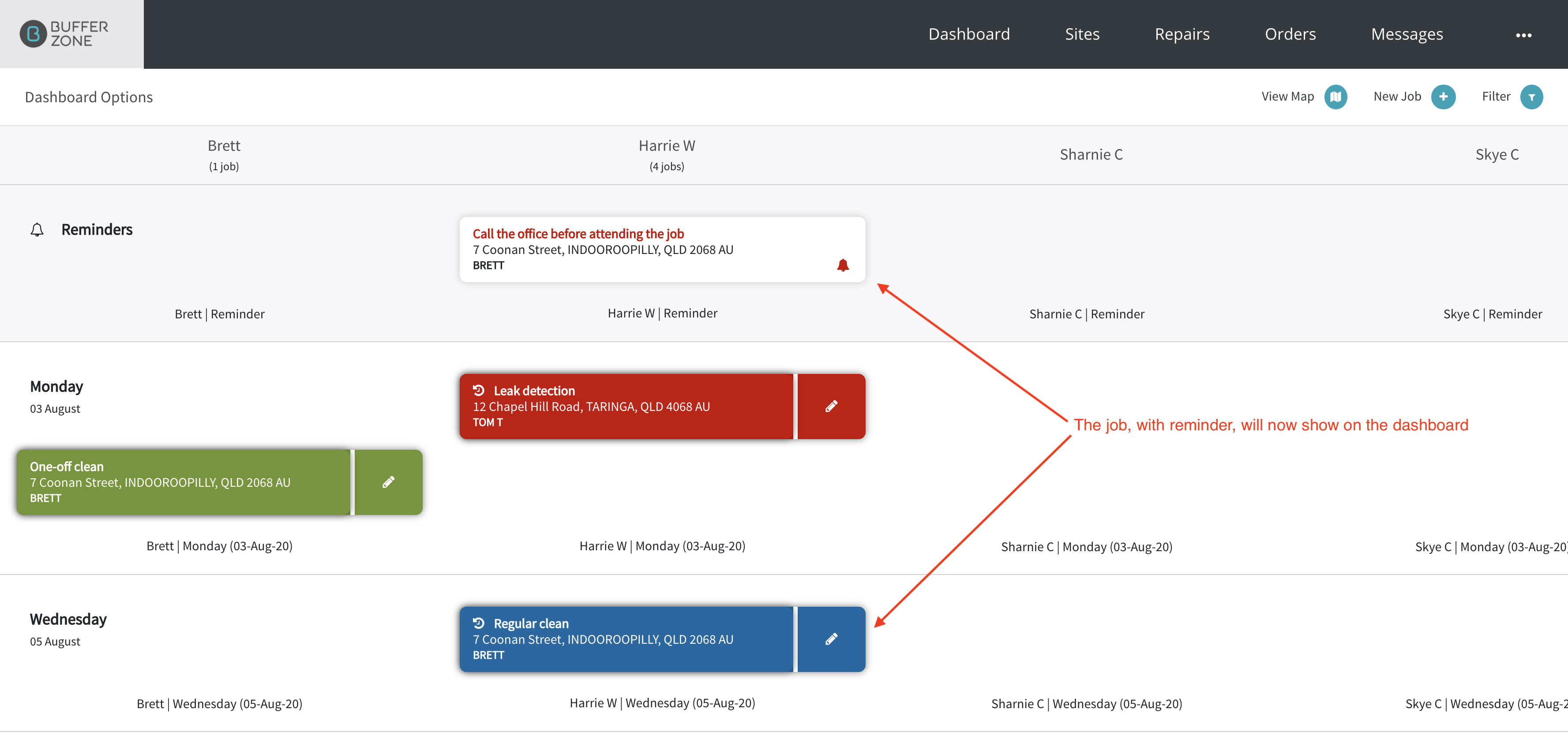The height and width of the screenshot is (739, 1568).
Task: Click the New Job plus icon
Action: [1443, 97]
